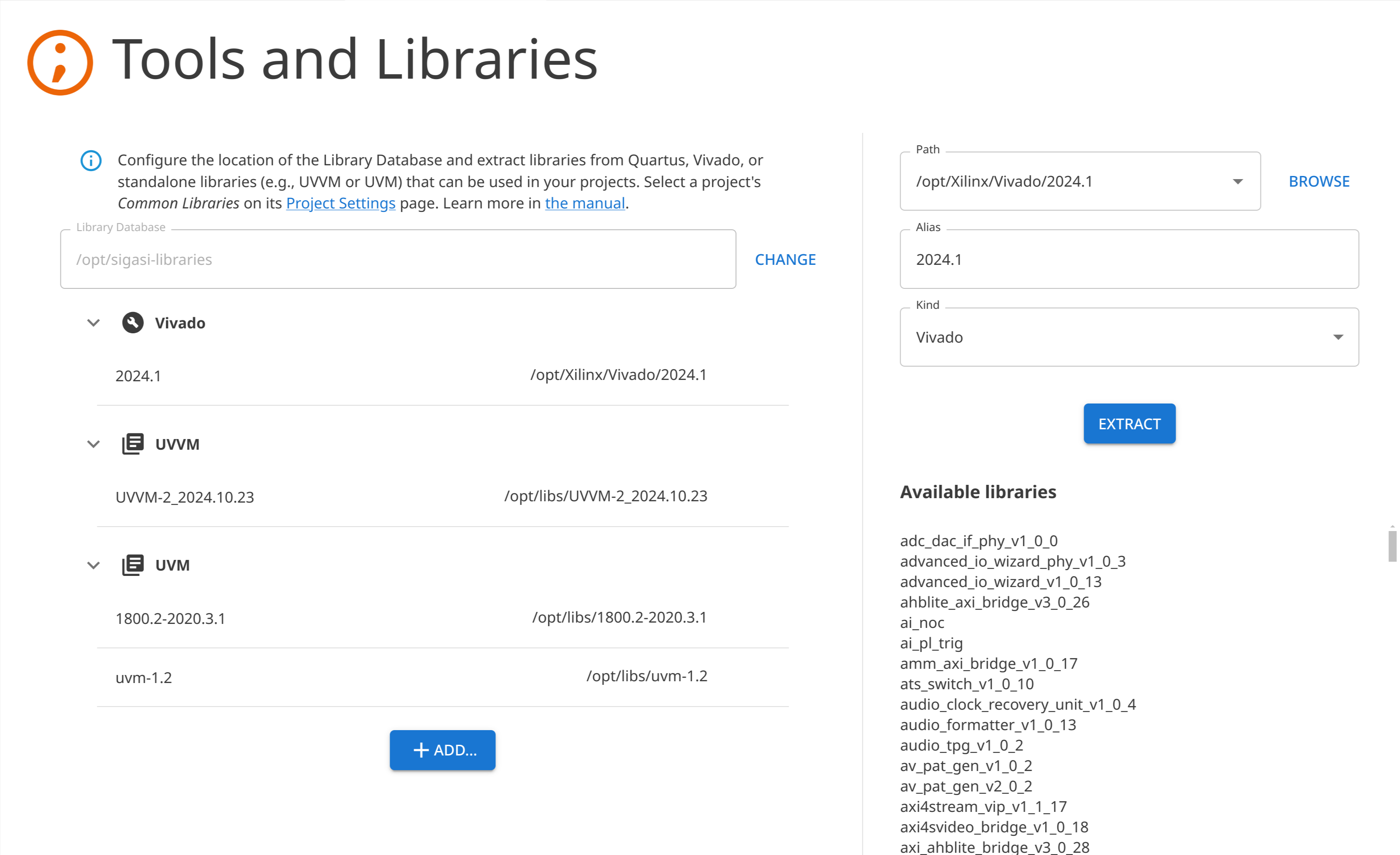Viewport: 1400px width, 855px height.
Task: Open the manual link
Action: [585, 204]
